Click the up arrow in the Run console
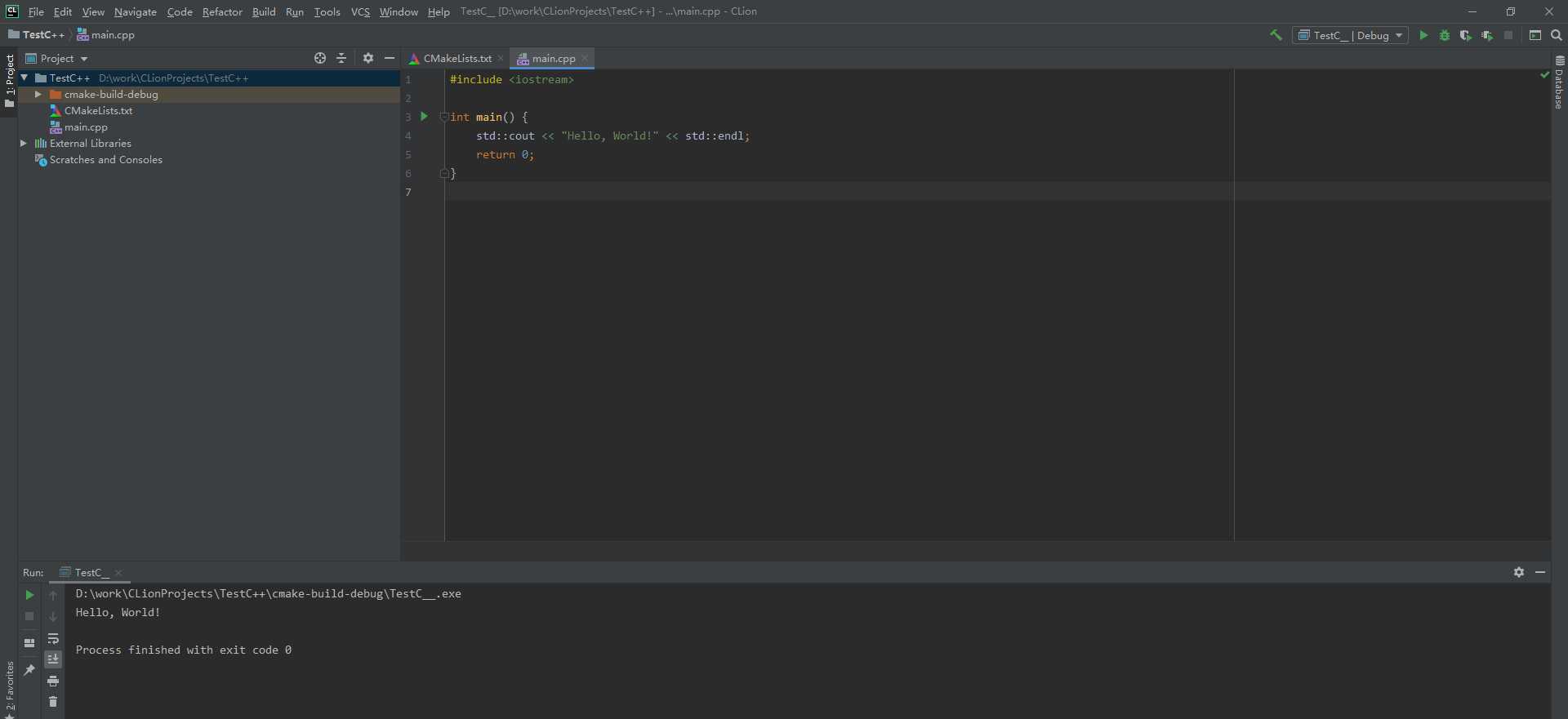 tap(53, 595)
